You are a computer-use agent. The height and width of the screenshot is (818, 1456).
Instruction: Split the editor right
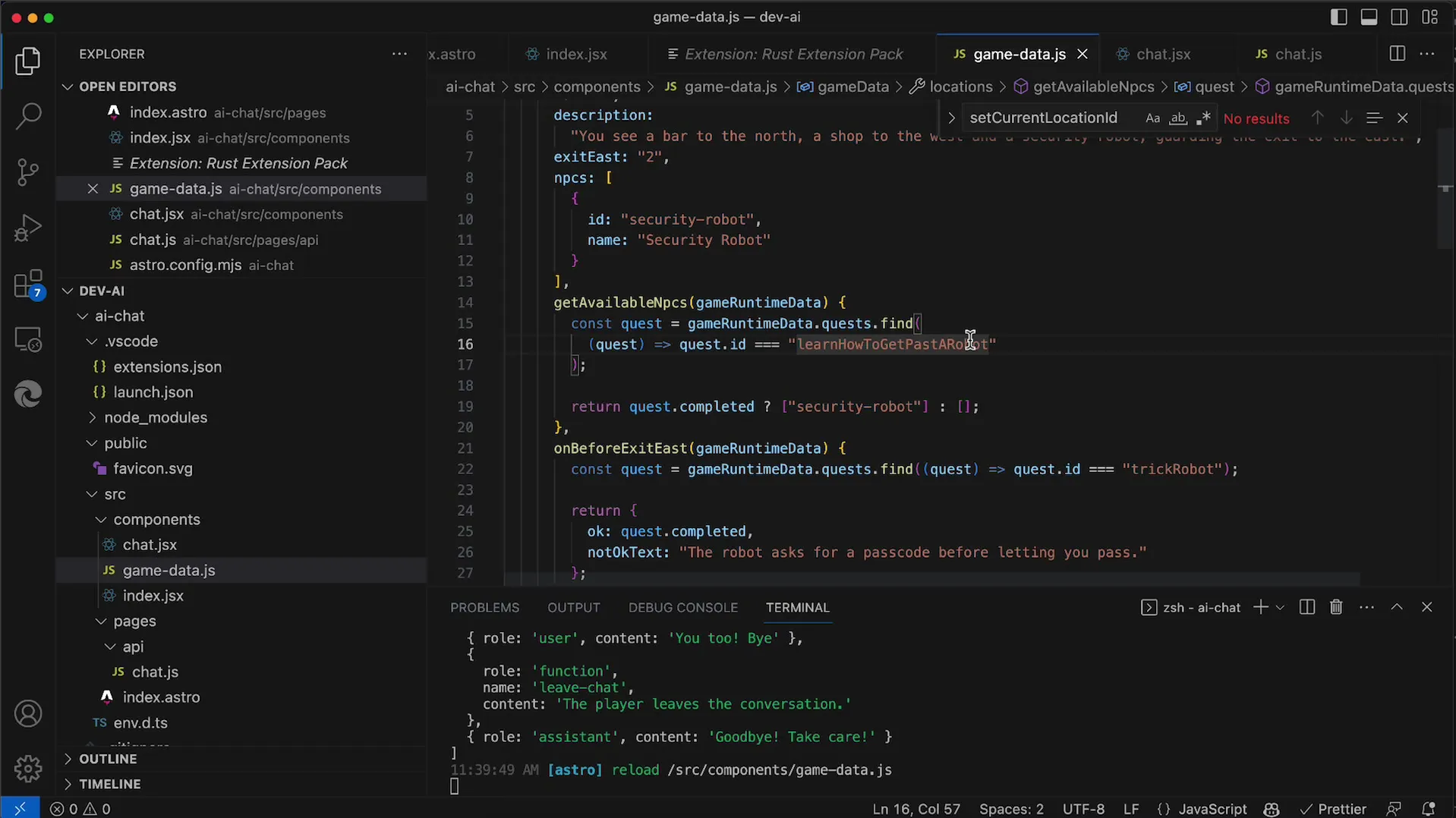[1397, 54]
